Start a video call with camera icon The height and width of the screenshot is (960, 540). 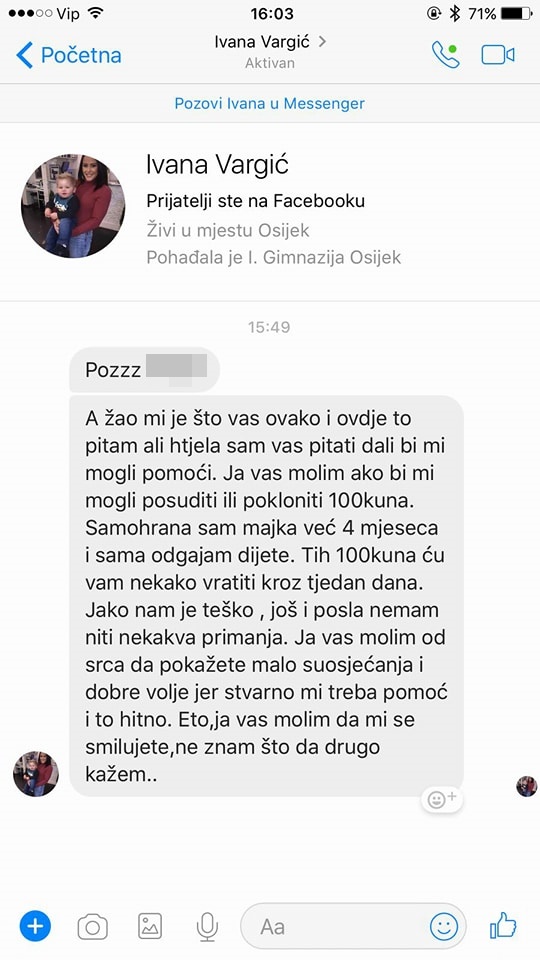point(497,55)
